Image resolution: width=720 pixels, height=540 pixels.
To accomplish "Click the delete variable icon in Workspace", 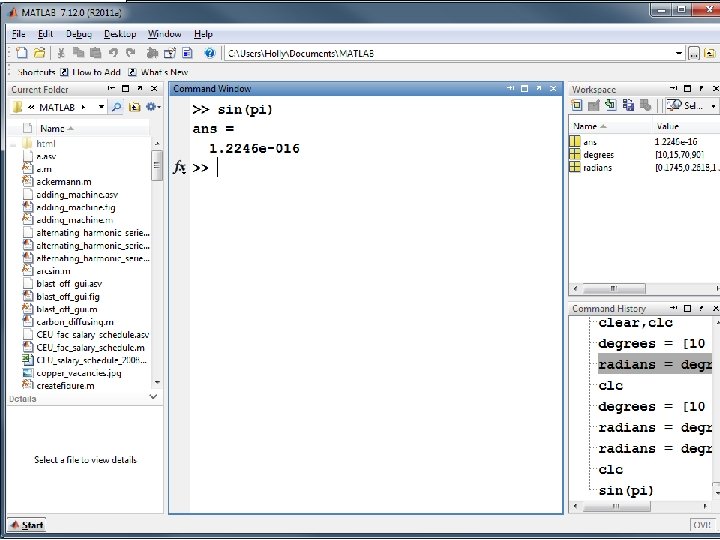I will (646, 105).
